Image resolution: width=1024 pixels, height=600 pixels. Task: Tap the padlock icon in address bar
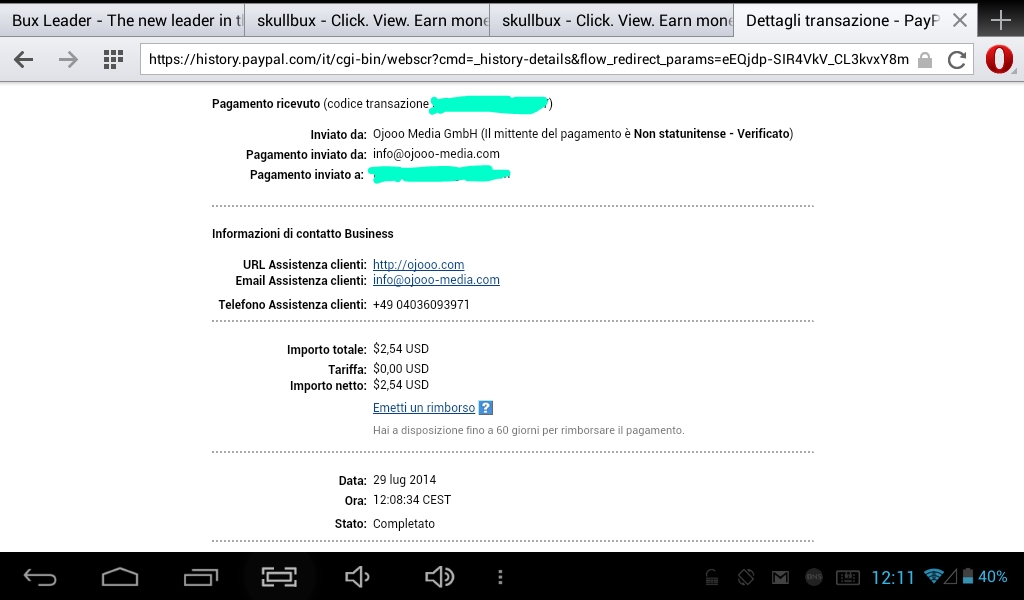tap(925, 60)
